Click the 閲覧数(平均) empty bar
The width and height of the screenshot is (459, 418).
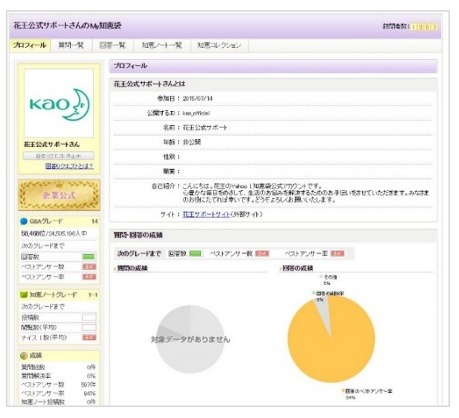point(89,328)
